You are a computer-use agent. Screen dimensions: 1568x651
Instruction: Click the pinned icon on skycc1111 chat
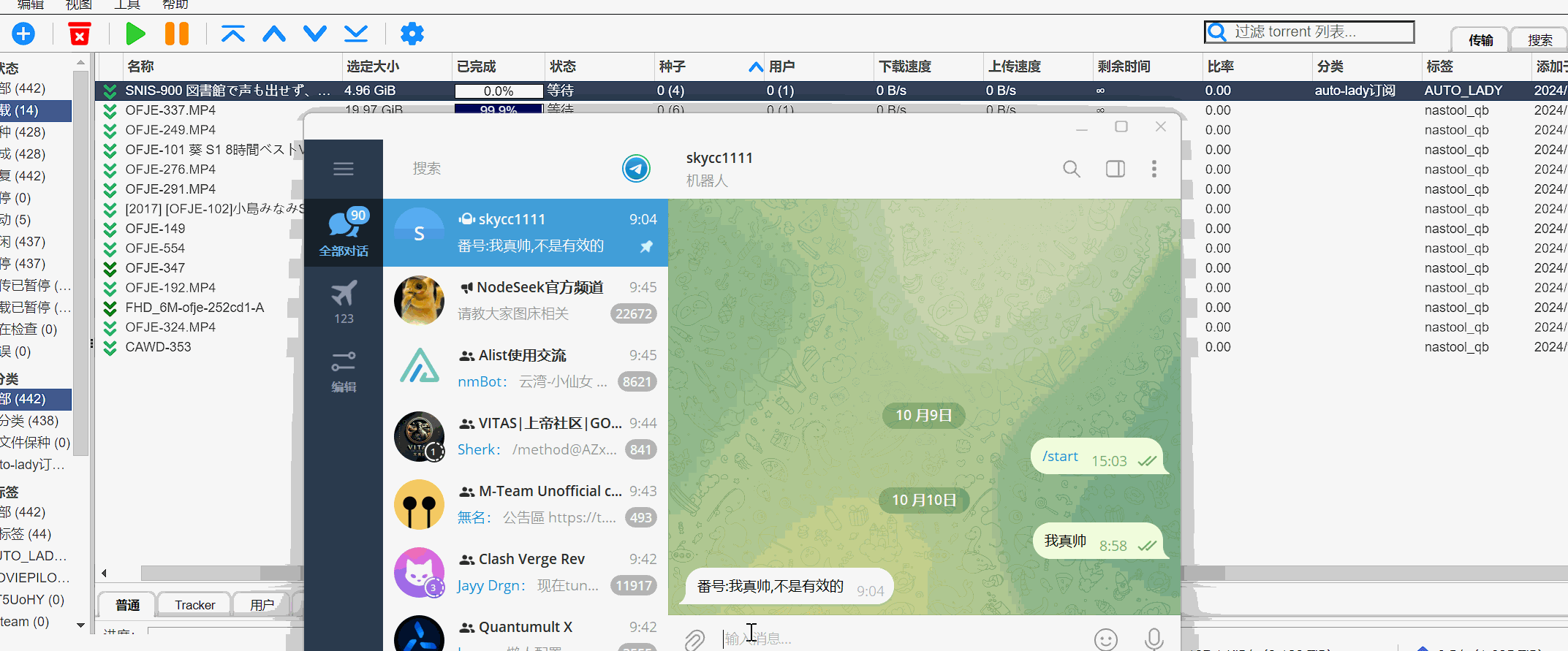coord(646,247)
